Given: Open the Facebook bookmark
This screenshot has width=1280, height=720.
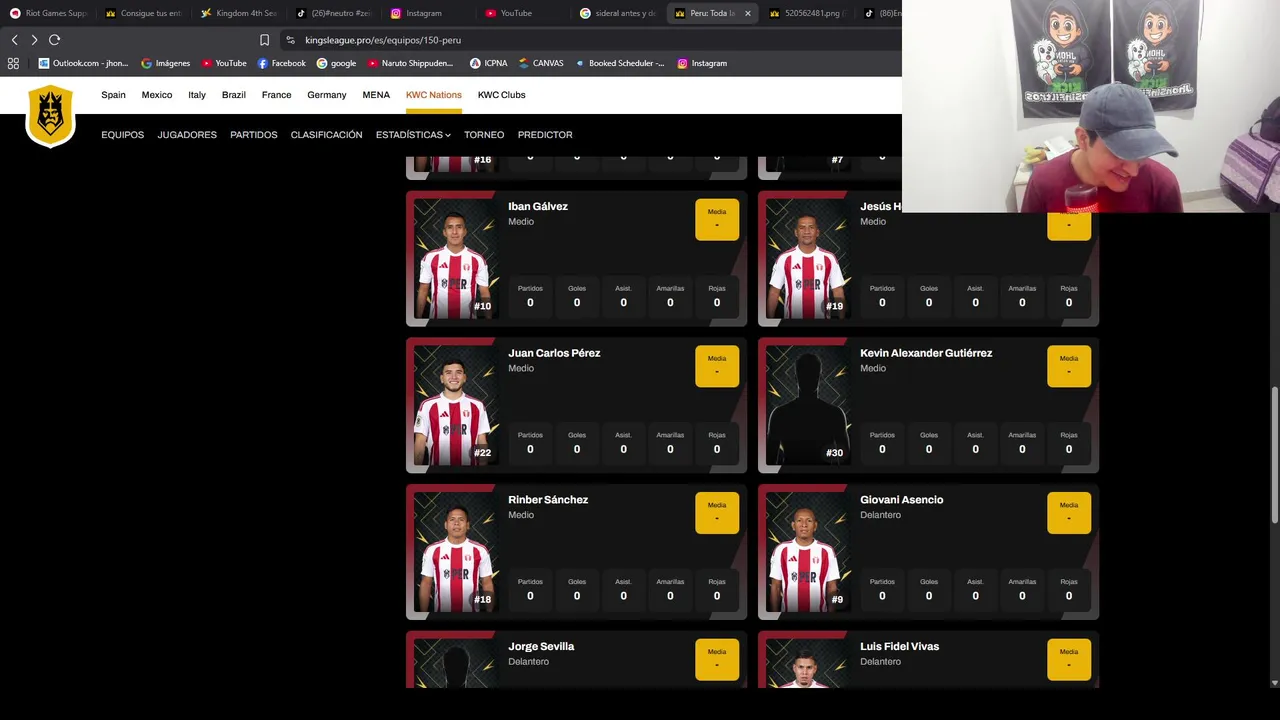Looking at the screenshot, I should (282, 63).
